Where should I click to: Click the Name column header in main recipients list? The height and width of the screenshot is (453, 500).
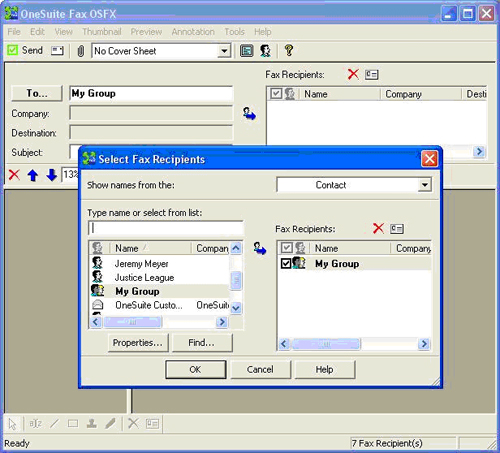pos(340,94)
